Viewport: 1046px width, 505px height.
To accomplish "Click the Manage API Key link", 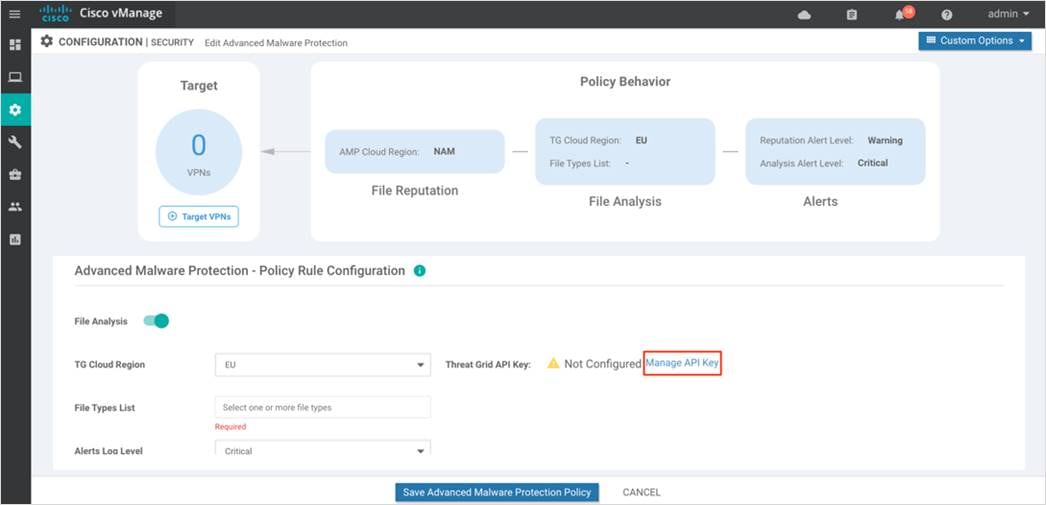I will pyautogui.click(x=682, y=363).
